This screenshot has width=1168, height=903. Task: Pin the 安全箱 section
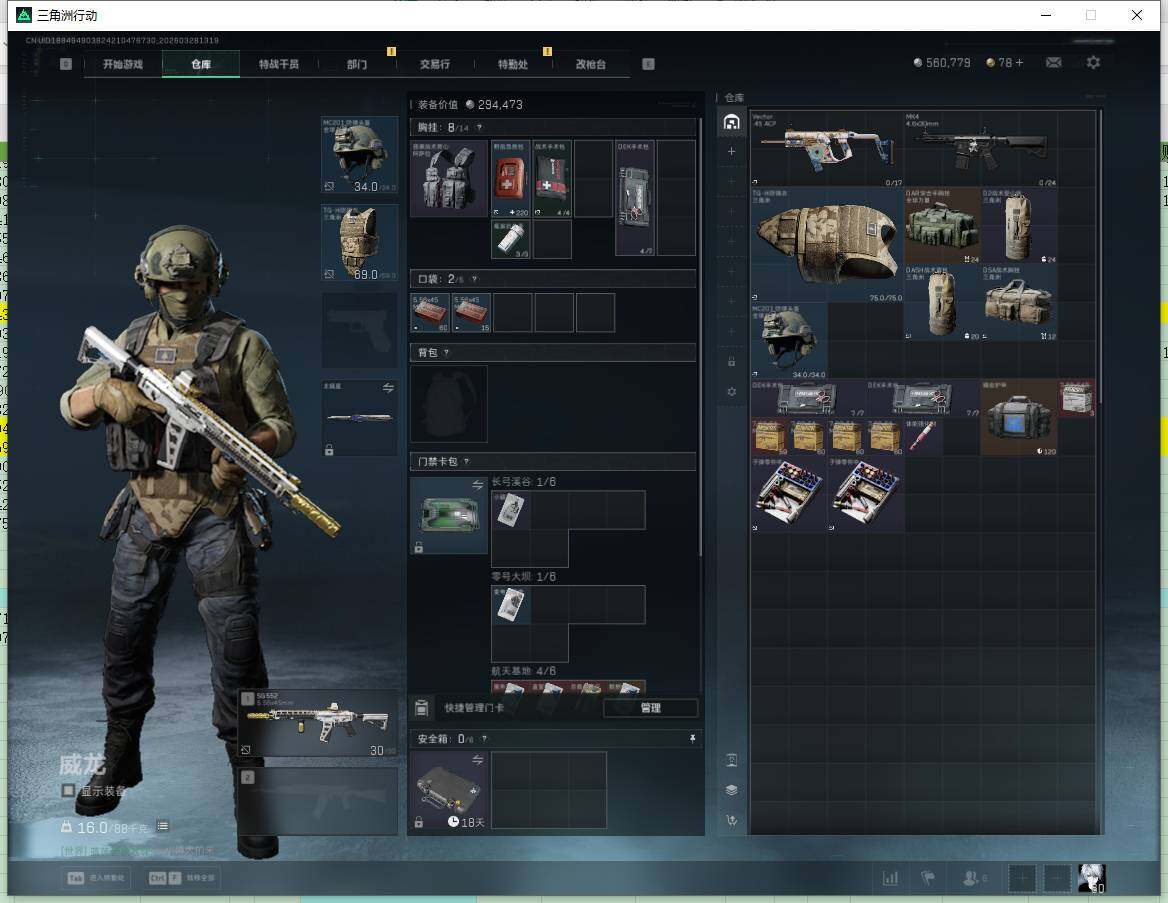click(692, 738)
